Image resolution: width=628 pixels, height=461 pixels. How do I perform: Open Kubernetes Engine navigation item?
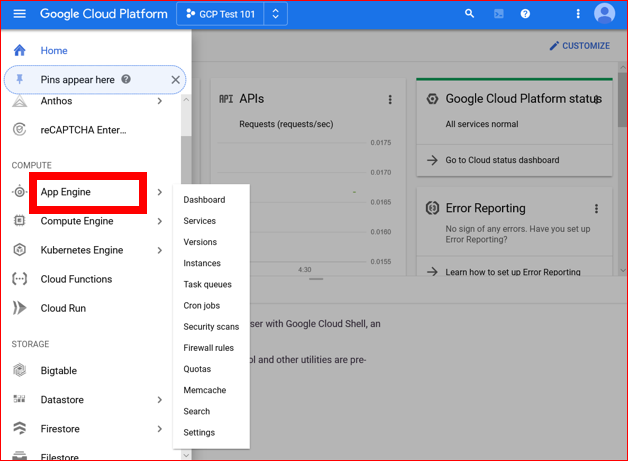click(82, 250)
